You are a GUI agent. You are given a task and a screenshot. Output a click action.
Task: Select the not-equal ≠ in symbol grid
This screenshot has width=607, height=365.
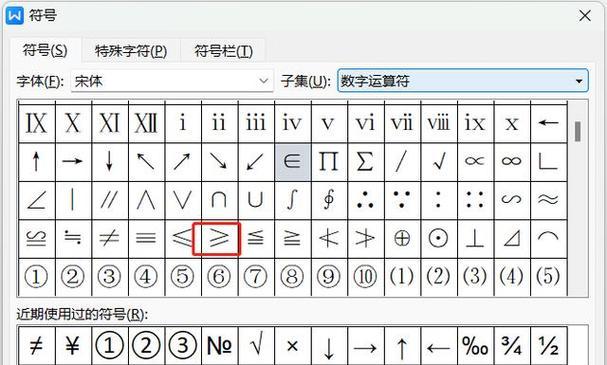coord(110,238)
